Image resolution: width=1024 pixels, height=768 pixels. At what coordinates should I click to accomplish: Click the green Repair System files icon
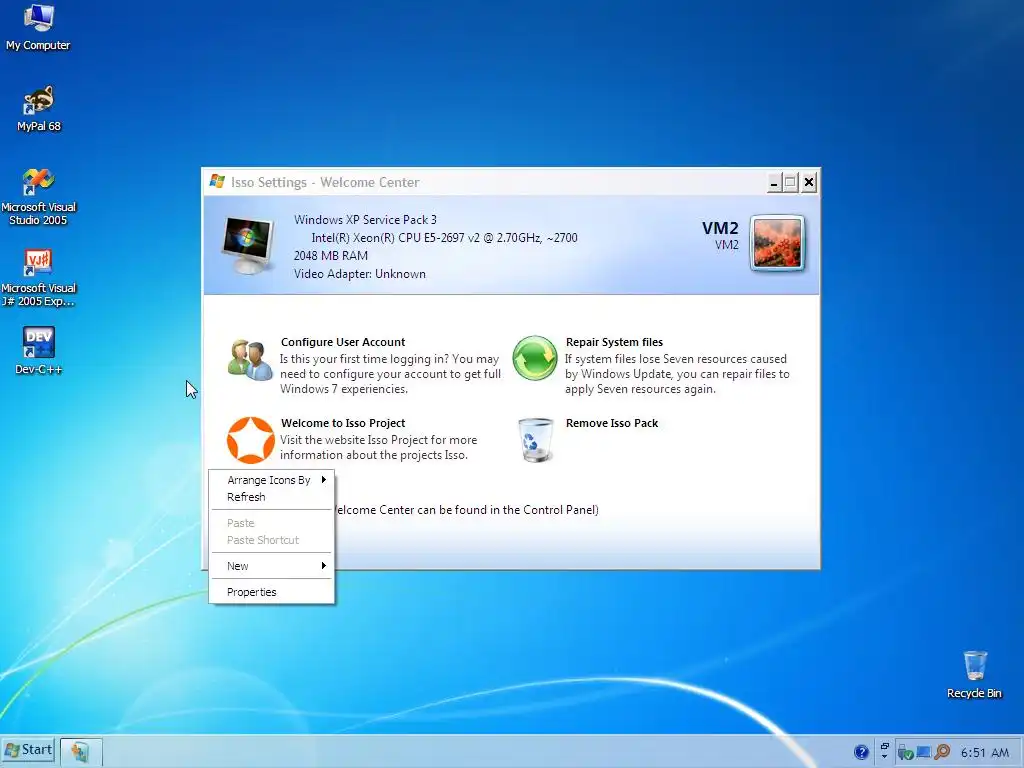[535, 358]
